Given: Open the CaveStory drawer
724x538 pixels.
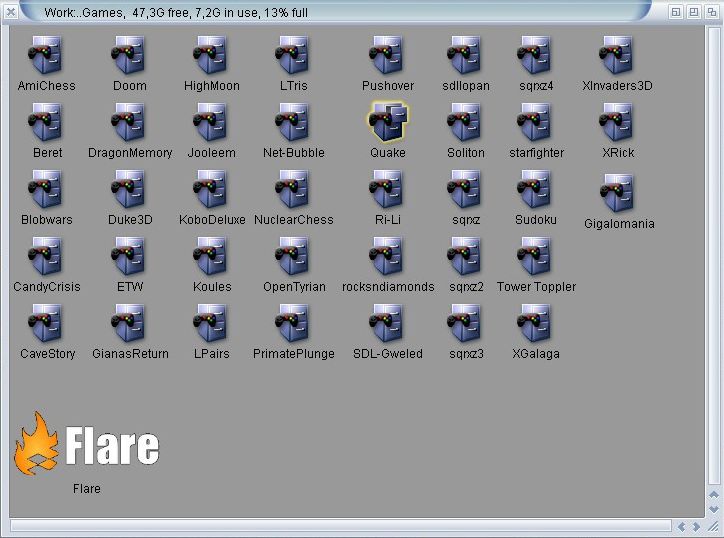Looking at the screenshot, I should coord(45,323).
